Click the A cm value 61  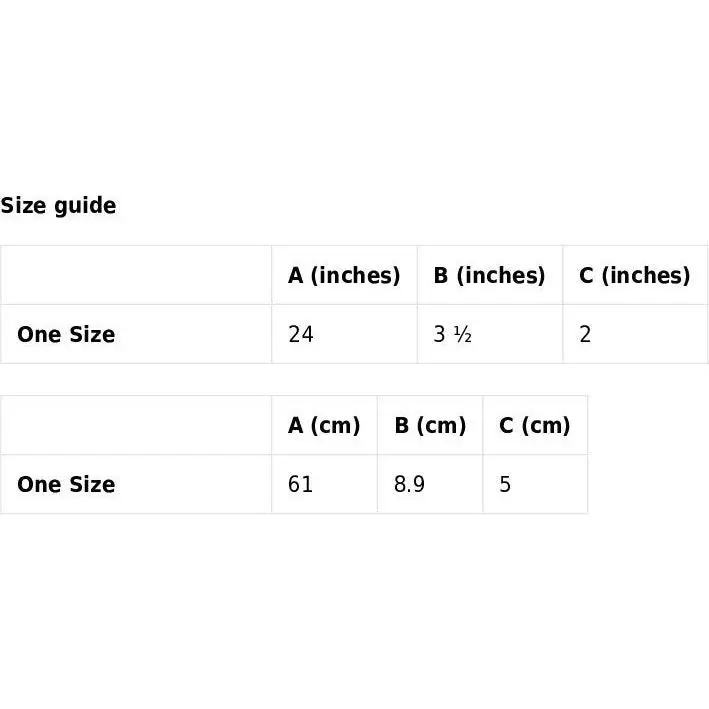point(300,484)
